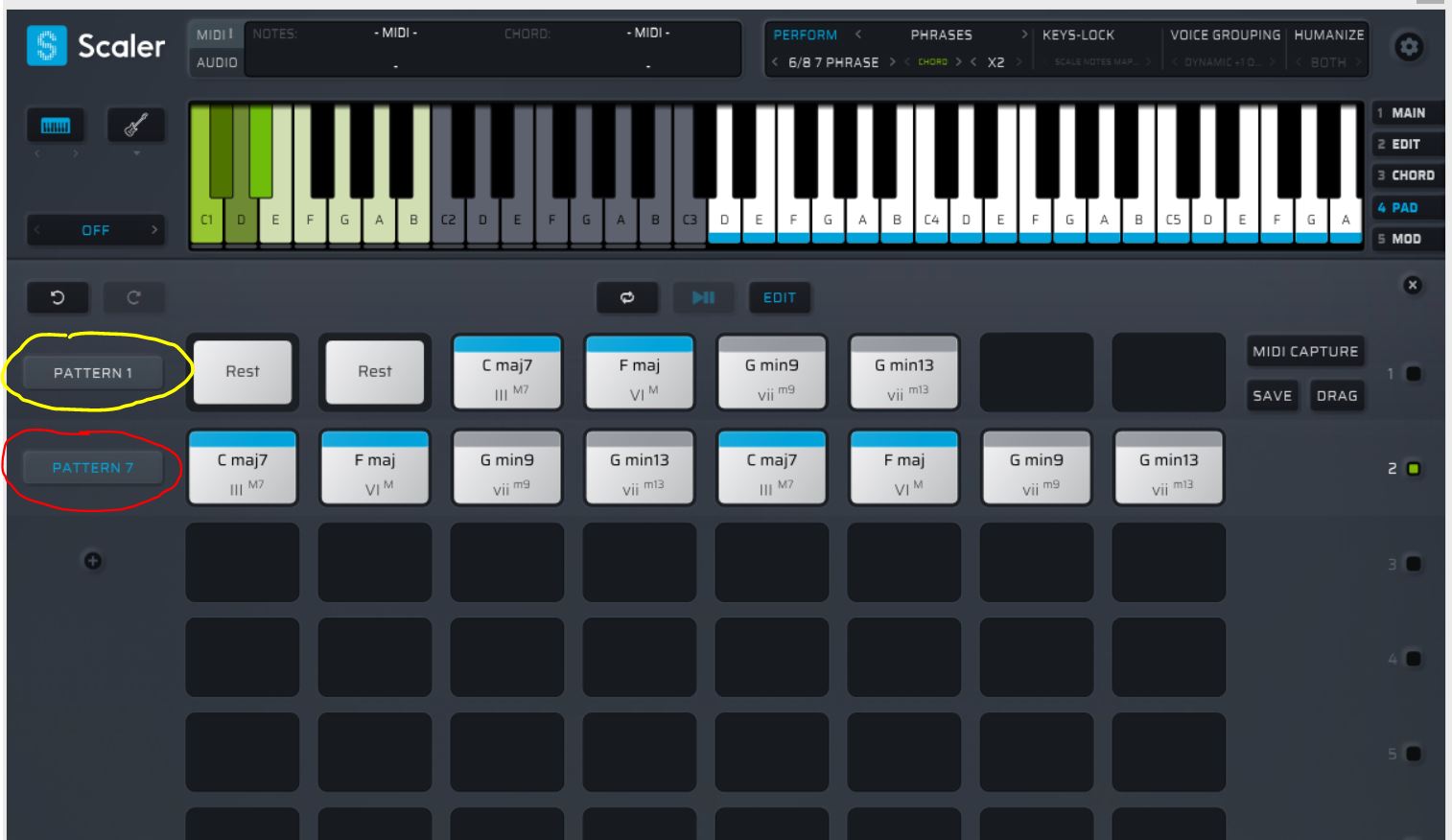
Task: Toggle the loop playback icon
Action: click(x=627, y=297)
